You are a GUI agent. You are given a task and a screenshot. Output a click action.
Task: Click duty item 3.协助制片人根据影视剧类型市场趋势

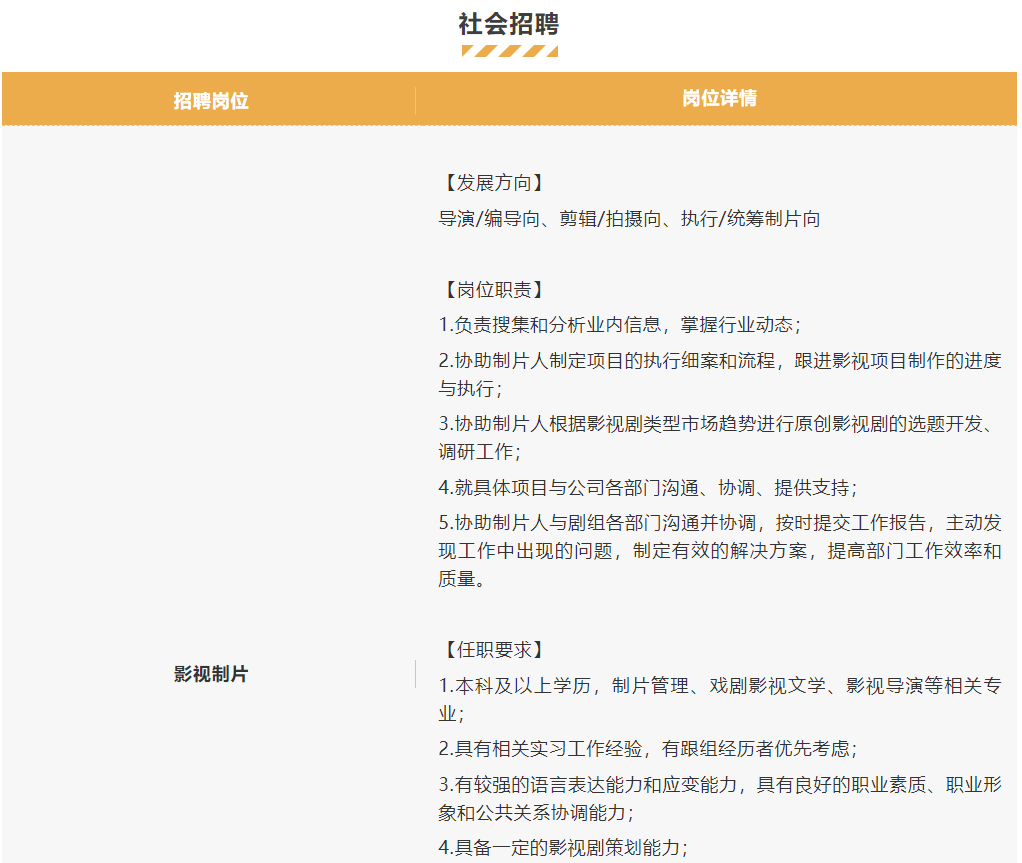click(720, 437)
